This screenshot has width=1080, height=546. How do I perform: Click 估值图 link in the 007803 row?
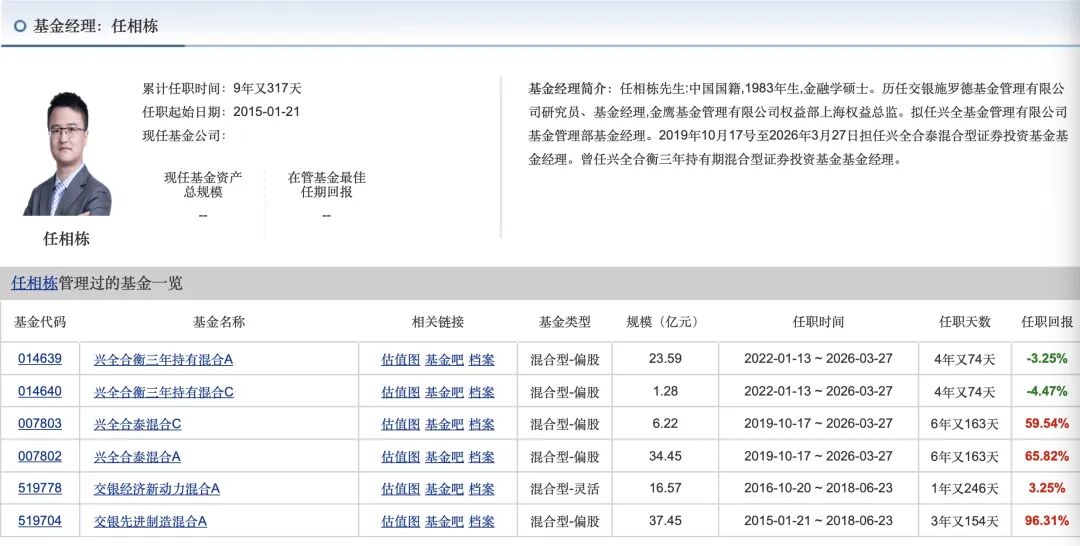(x=400, y=424)
